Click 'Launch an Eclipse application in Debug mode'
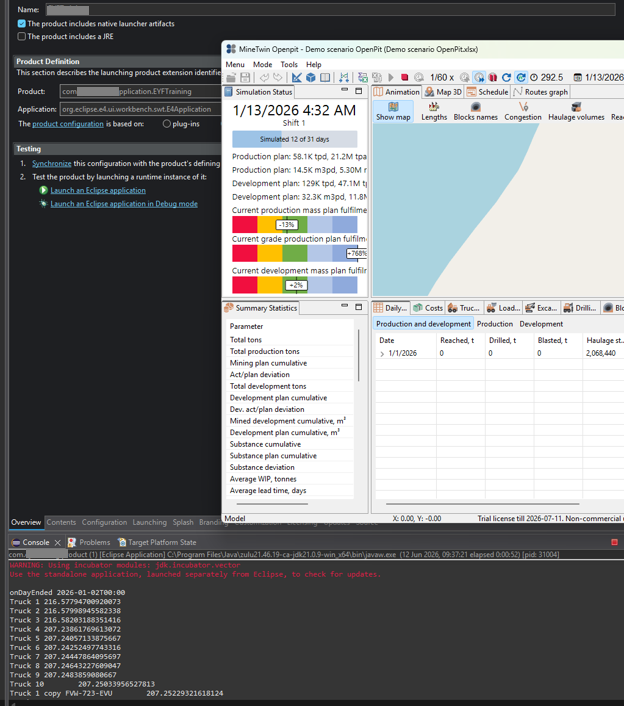 (x=124, y=204)
